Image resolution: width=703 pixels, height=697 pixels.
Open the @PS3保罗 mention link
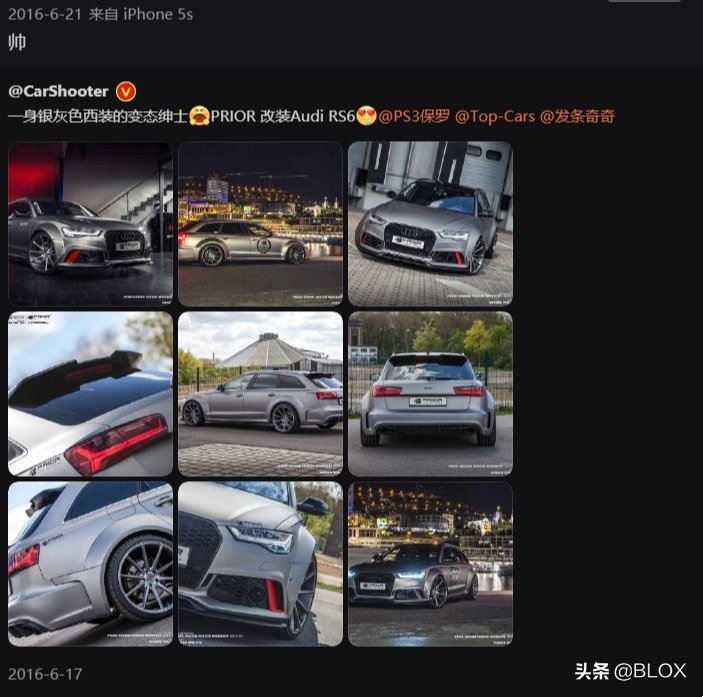413,117
